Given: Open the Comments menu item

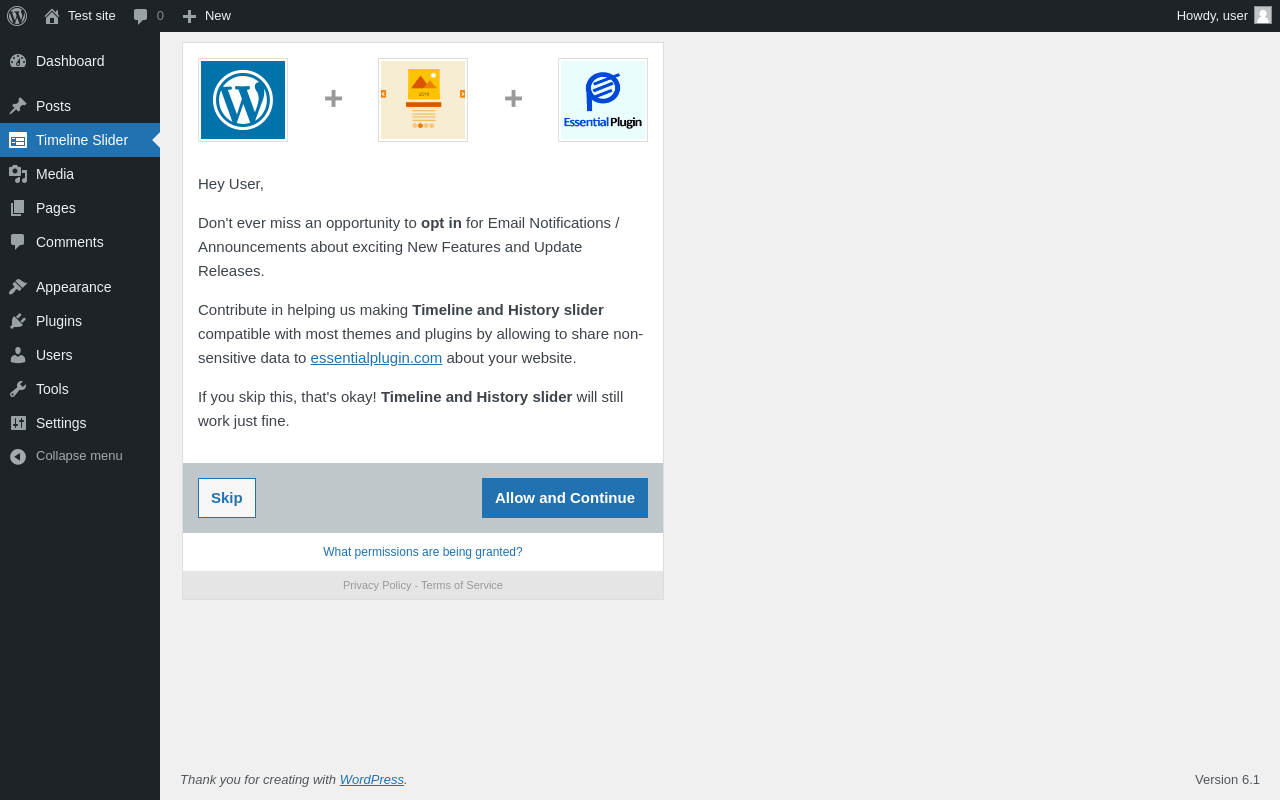Looking at the screenshot, I should click(80, 242).
